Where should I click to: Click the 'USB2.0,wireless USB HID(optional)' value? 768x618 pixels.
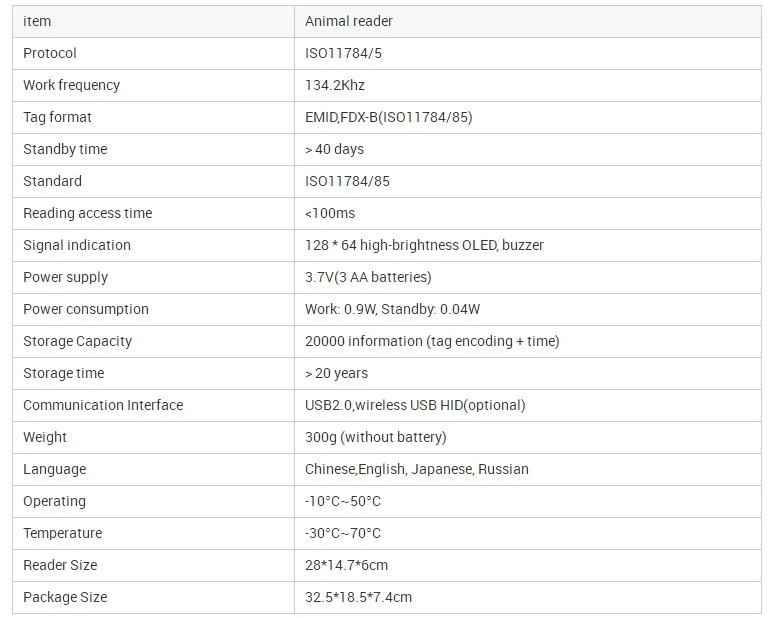(x=414, y=405)
